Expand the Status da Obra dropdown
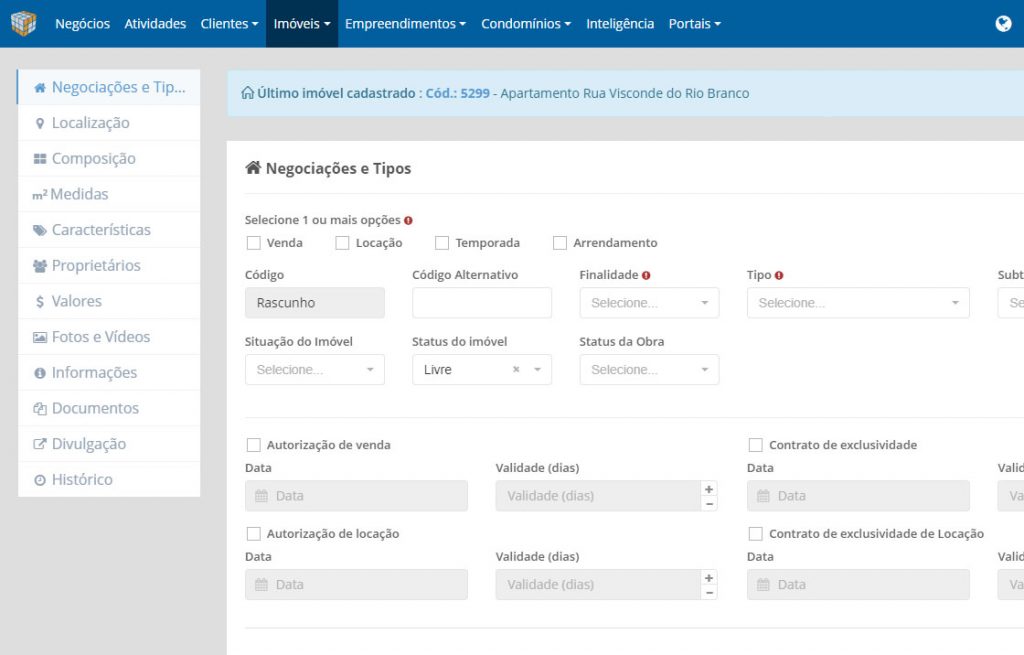The image size is (1024, 655). pos(649,370)
